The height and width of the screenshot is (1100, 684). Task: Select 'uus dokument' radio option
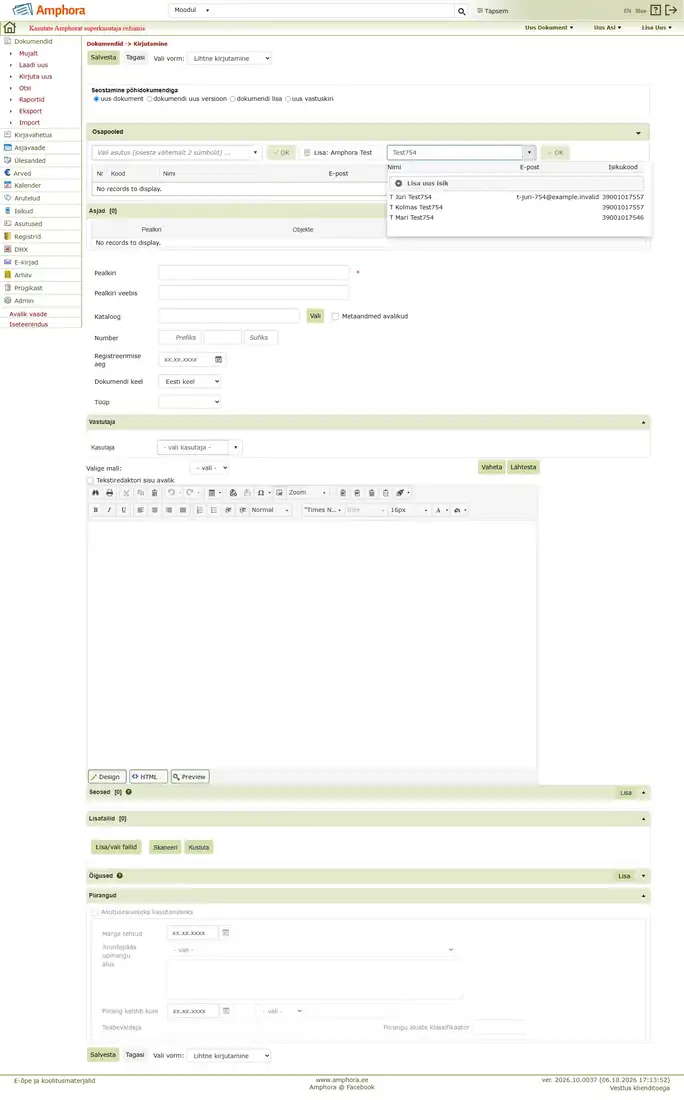(x=96, y=99)
